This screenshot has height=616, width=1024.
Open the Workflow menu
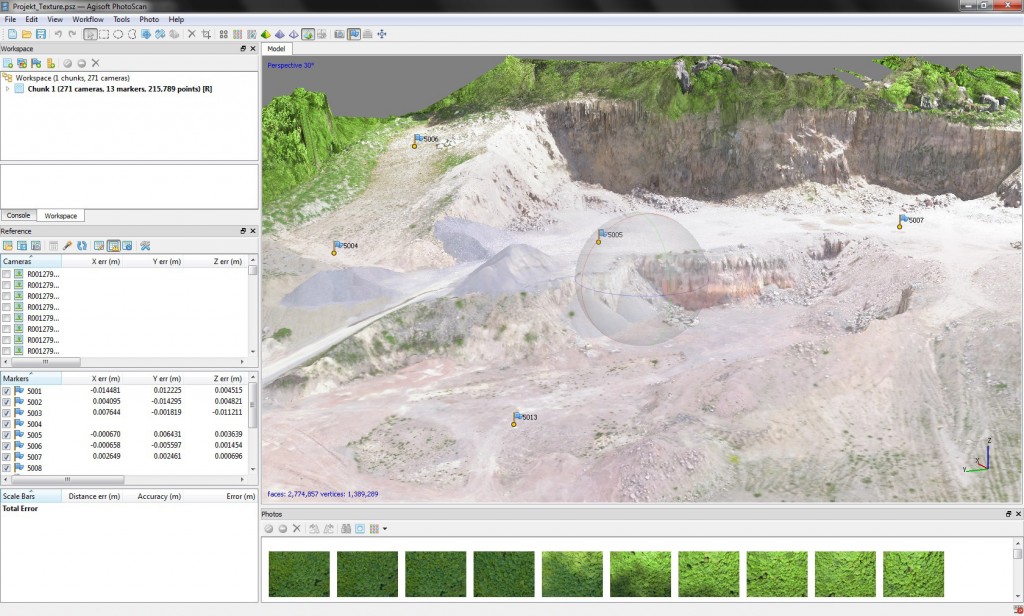pos(87,19)
